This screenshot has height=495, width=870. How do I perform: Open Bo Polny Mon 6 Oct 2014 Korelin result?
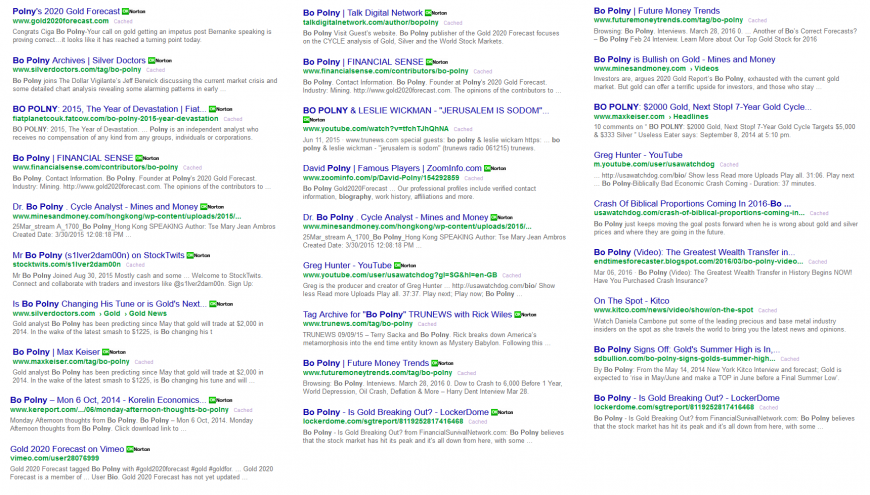[x=108, y=400]
